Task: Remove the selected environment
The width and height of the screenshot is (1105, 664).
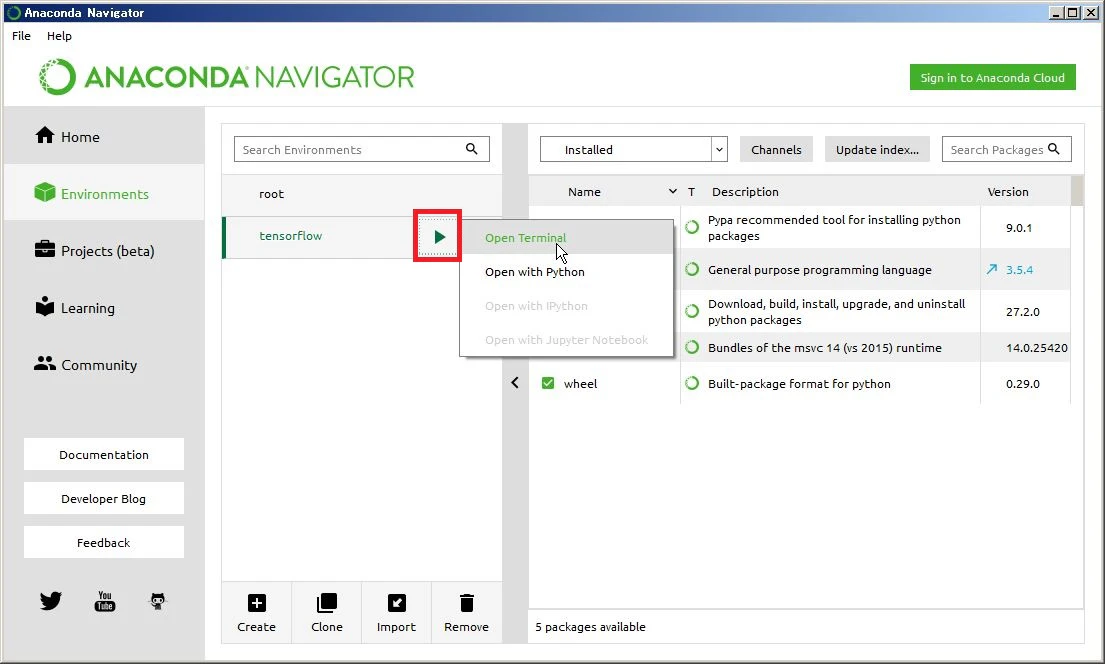Action: coord(466,613)
